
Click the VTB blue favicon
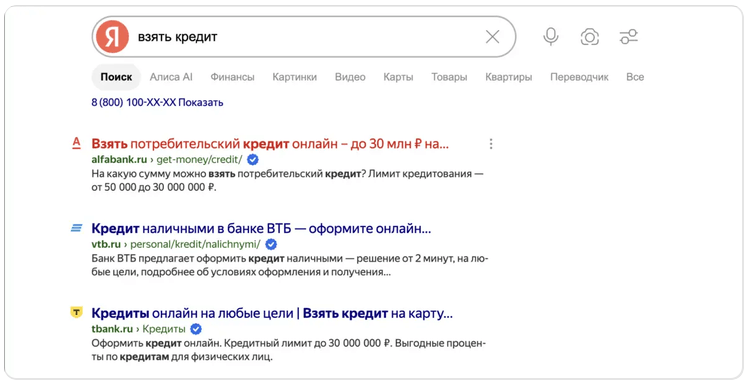76,228
